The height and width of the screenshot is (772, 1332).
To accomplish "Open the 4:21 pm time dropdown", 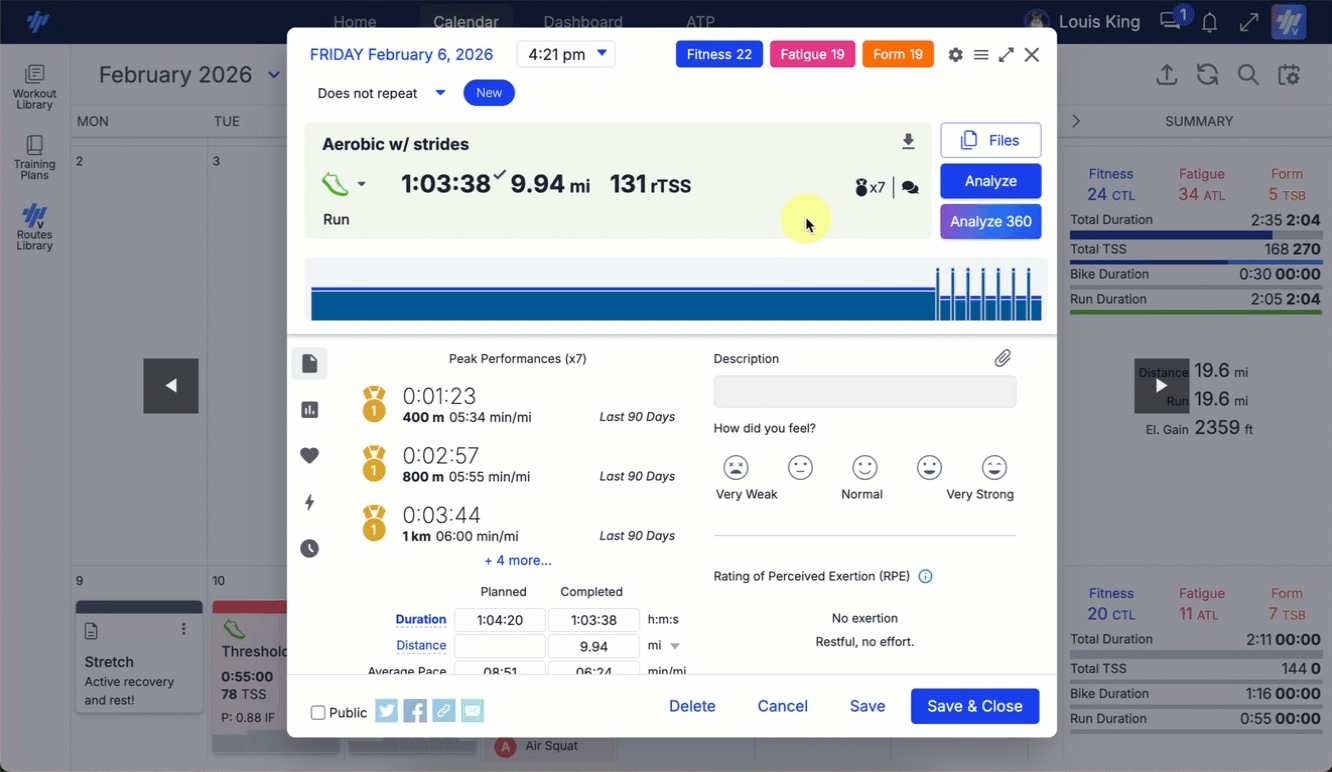I will (x=565, y=54).
